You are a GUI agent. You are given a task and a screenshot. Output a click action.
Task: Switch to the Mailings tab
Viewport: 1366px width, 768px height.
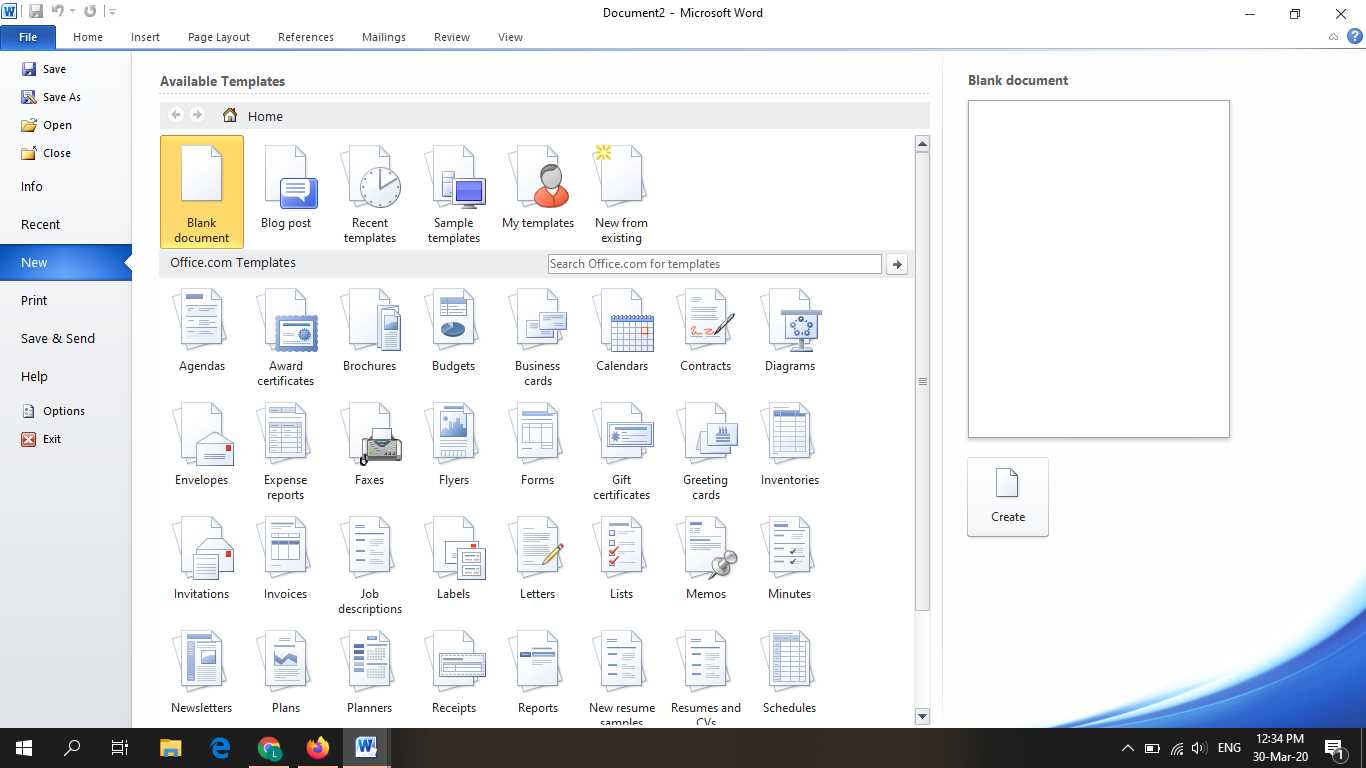[384, 37]
